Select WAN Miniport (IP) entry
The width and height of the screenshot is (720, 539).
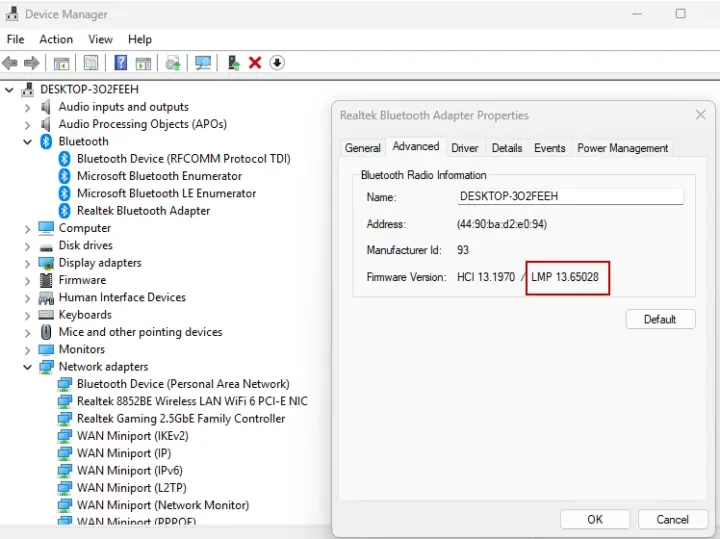pos(124,453)
